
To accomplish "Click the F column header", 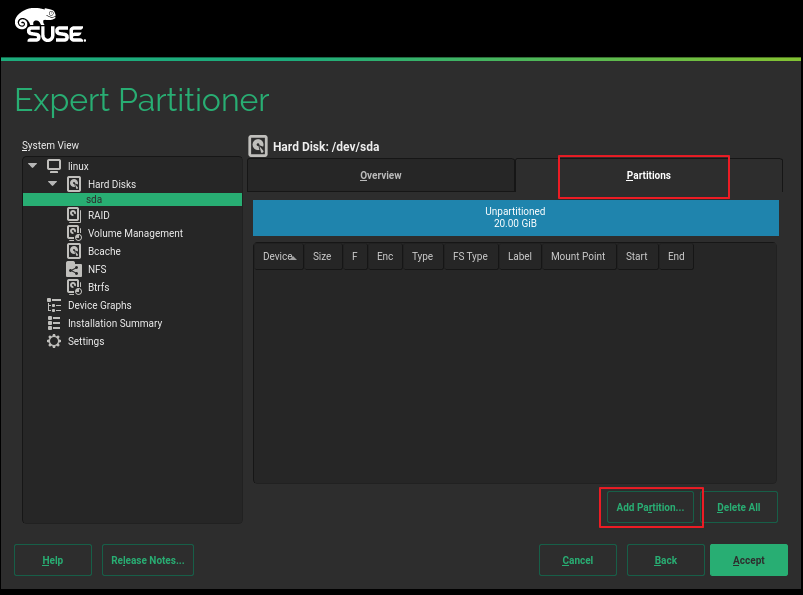I will point(355,256).
